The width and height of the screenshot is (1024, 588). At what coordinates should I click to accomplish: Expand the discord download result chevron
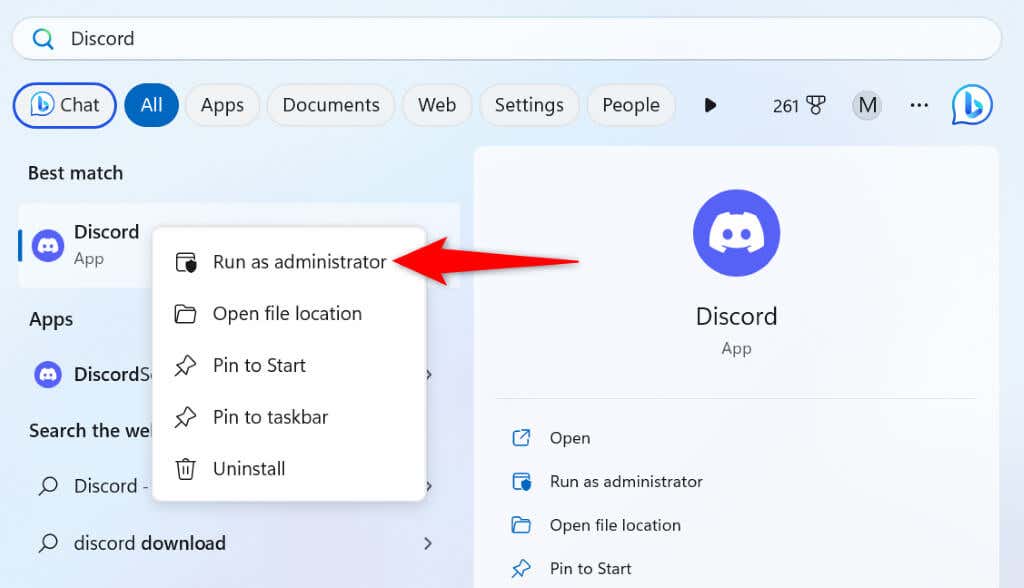pyautogui.click(x=428, y=543)
